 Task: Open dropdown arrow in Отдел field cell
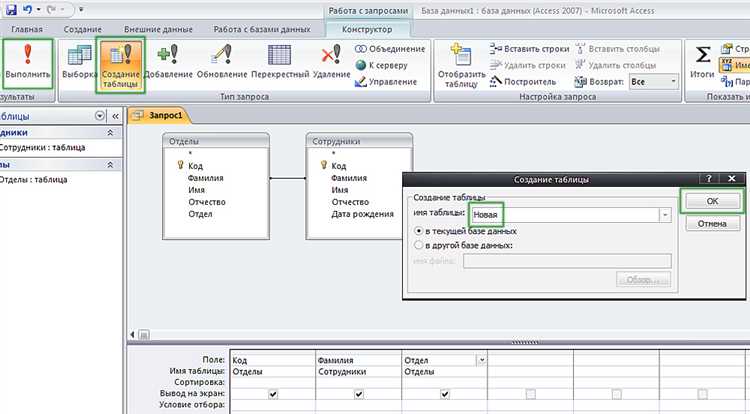[x=482, y=359]
